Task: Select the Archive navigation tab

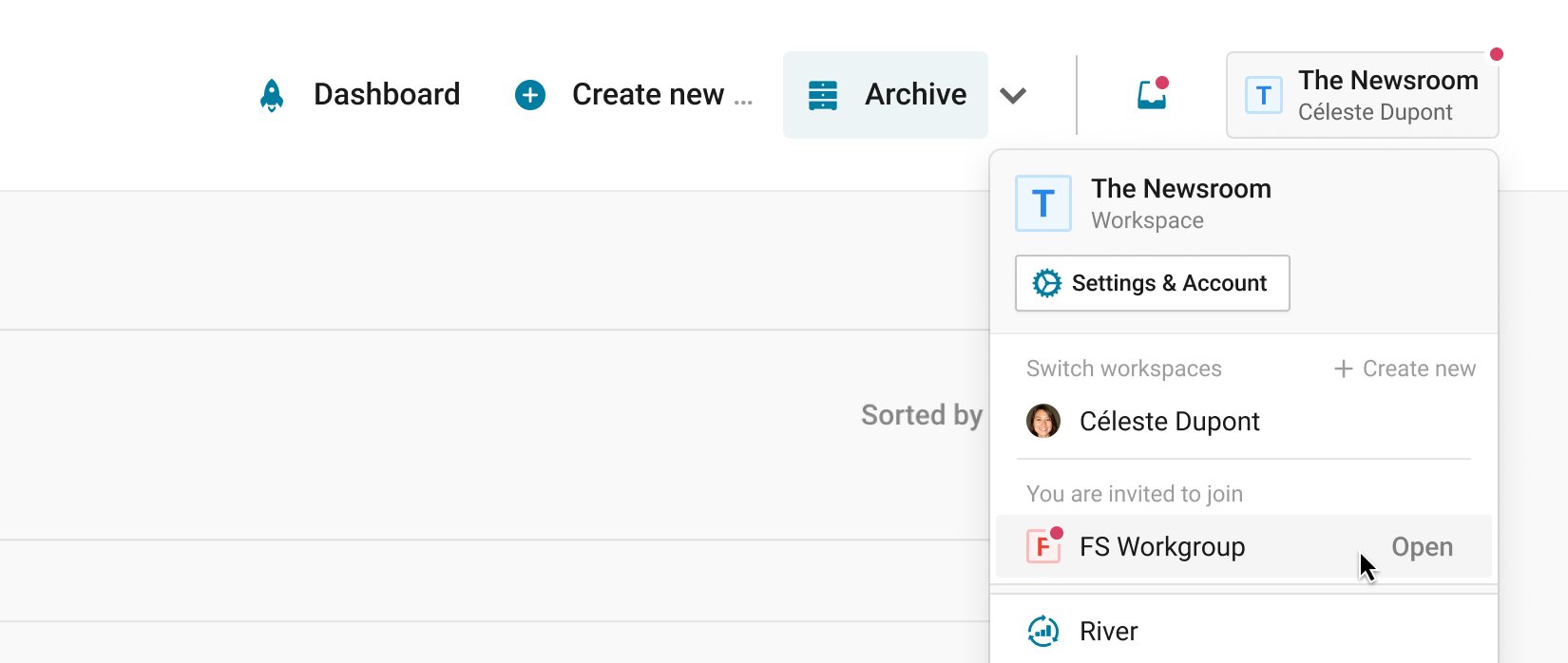Action: point(886,95)
